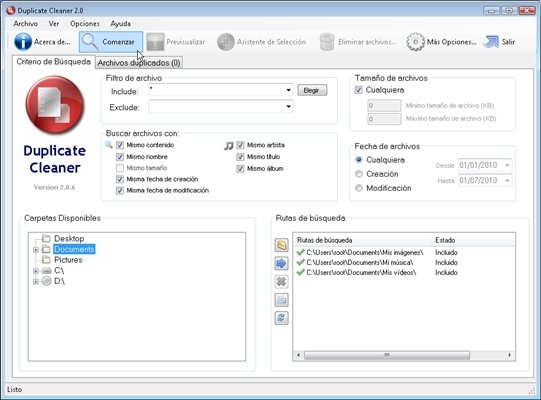541x400 pixels.
Task: Open the Archivo menu
Action: [26, 24]
